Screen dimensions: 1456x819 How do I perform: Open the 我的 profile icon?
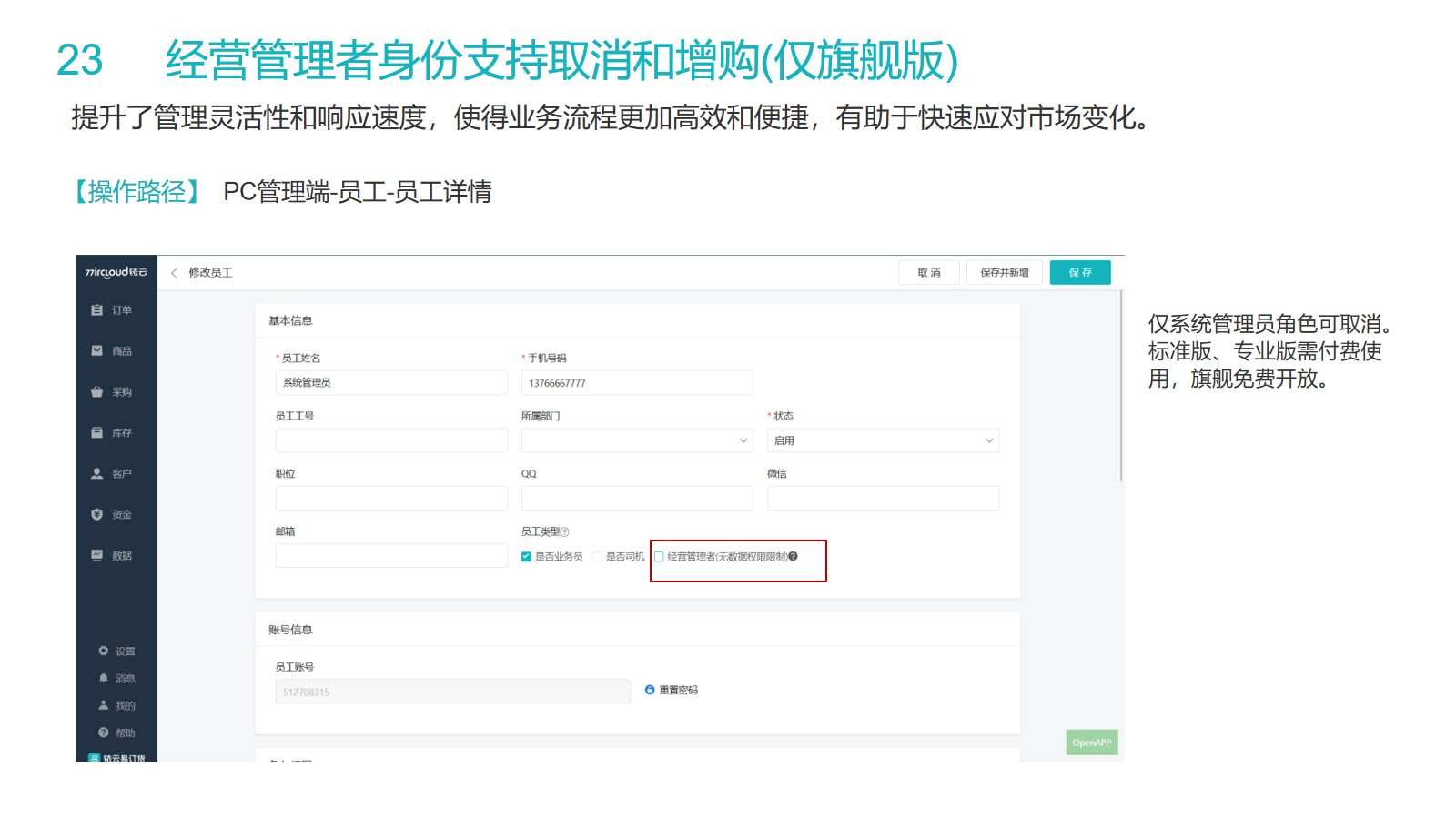click(104, 705)
